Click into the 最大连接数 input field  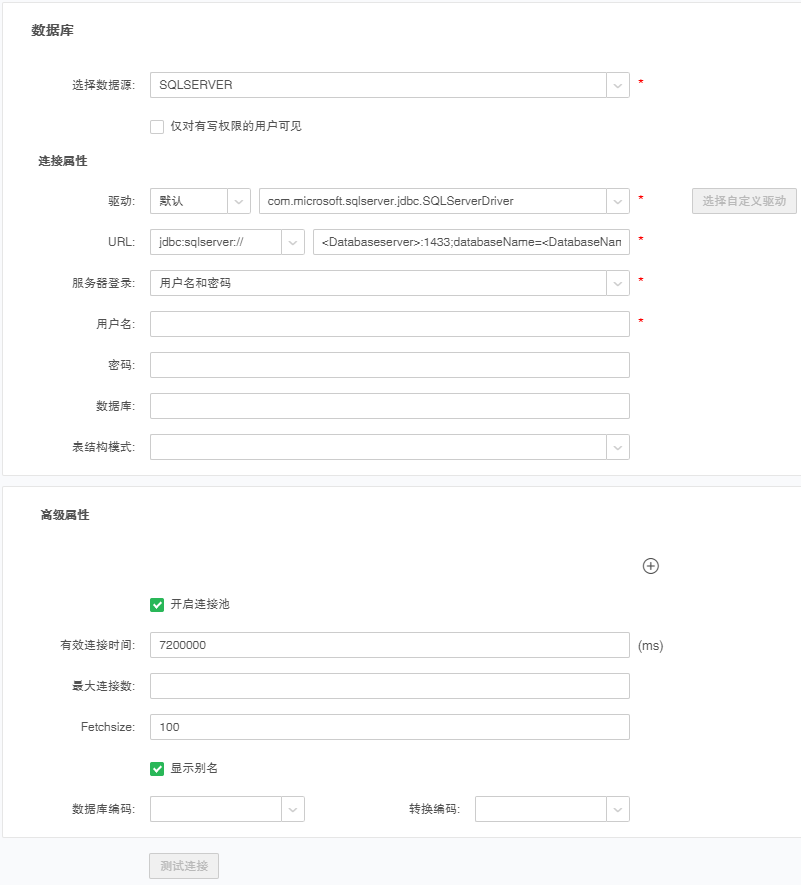click(389, 686)
